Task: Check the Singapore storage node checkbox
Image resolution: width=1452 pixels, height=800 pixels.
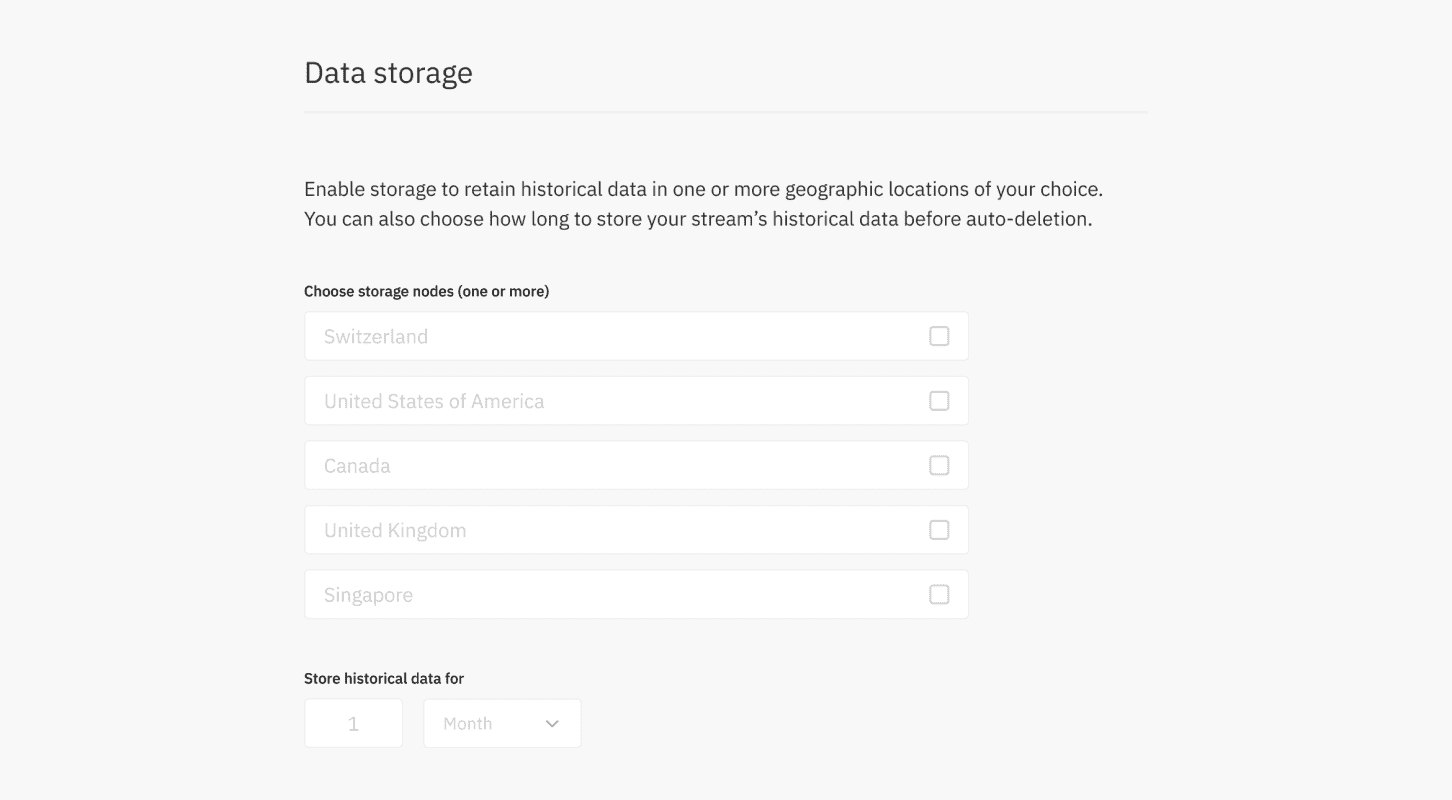Action: [x=939, y=594]
